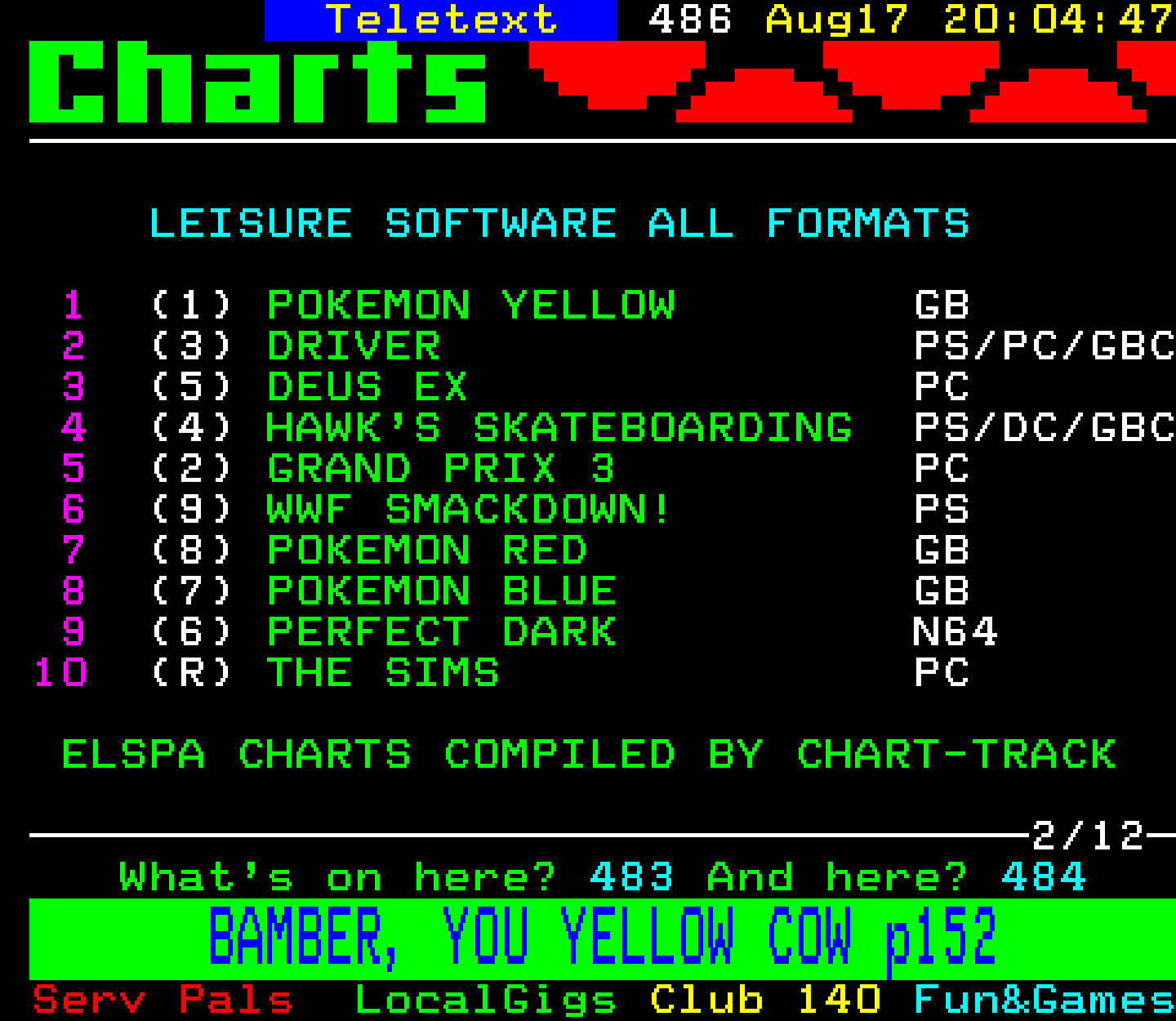Click the 'What's on here?' prompt text
The width and height of the screenshot is (1176, 1021).
[x=338, y=877]
